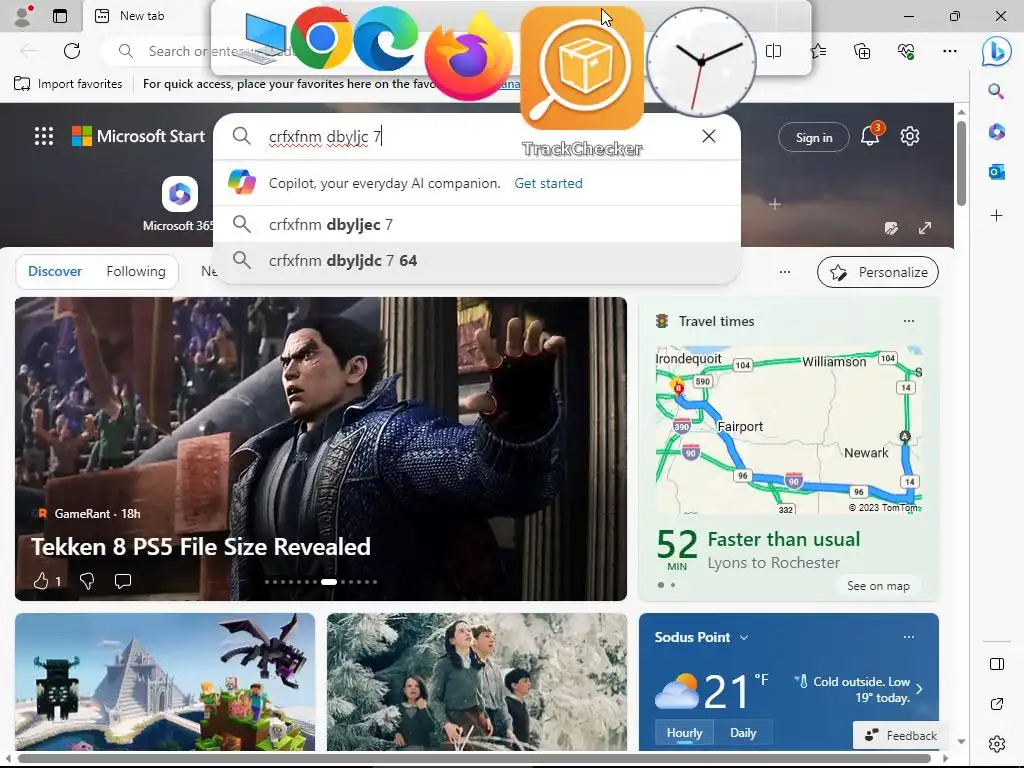1024x768 pixels.
Task: Launch Firefox from the dock overlay
Action: (469, 56)
